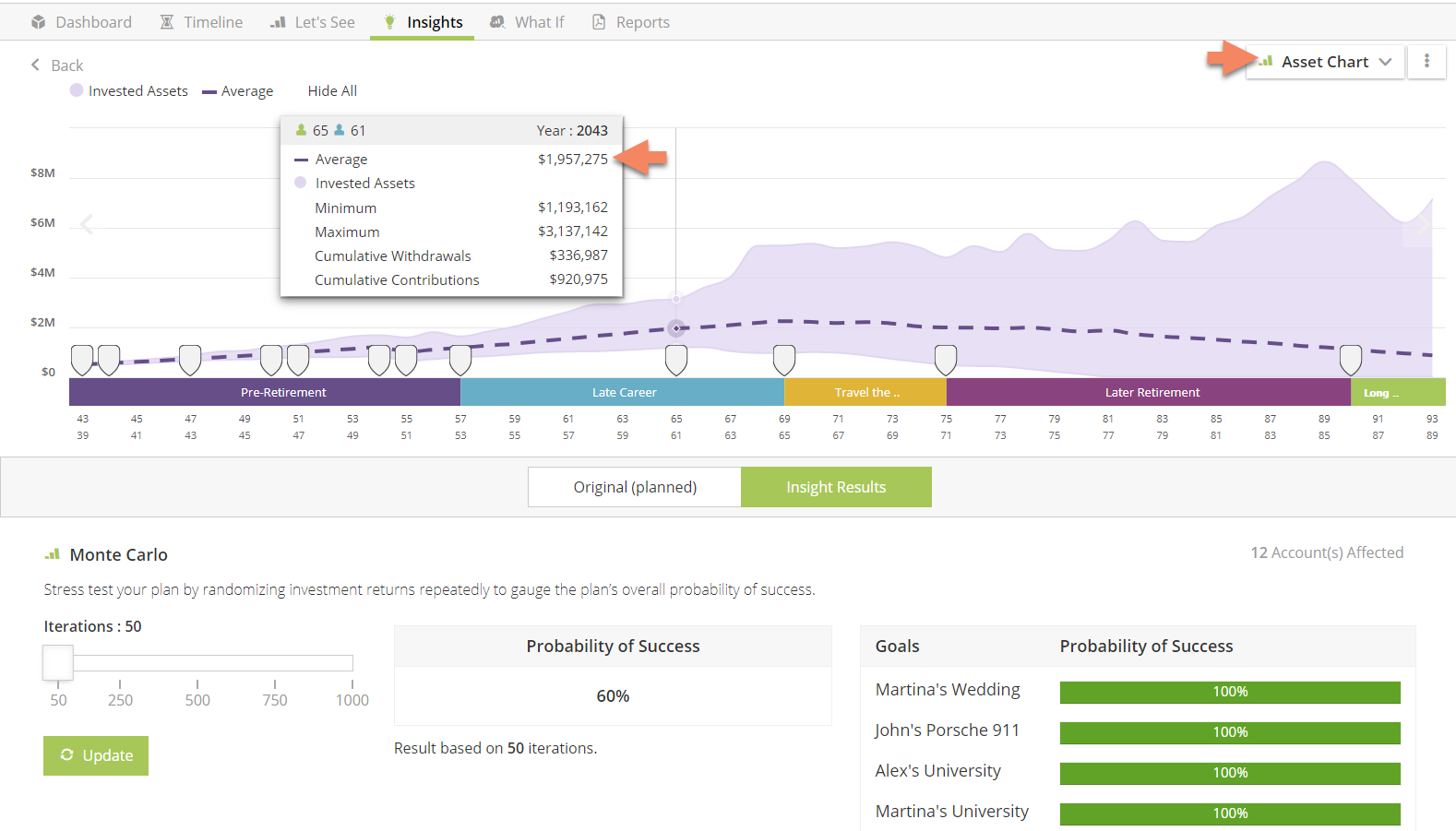Image resolution: width=1456 pixels, height=831 pixels.
Task: Open the Insights tab
Action: tap(423, 22)
